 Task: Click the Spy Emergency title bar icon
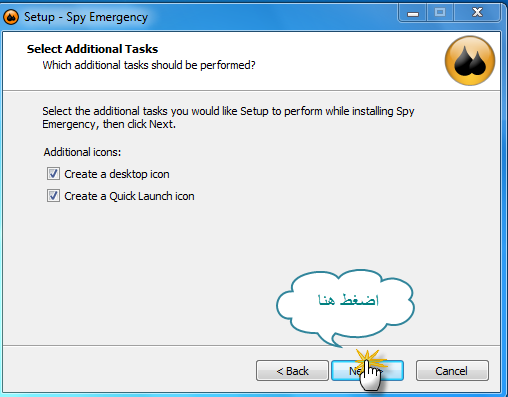pyautogui.click(x=11, y=17)
